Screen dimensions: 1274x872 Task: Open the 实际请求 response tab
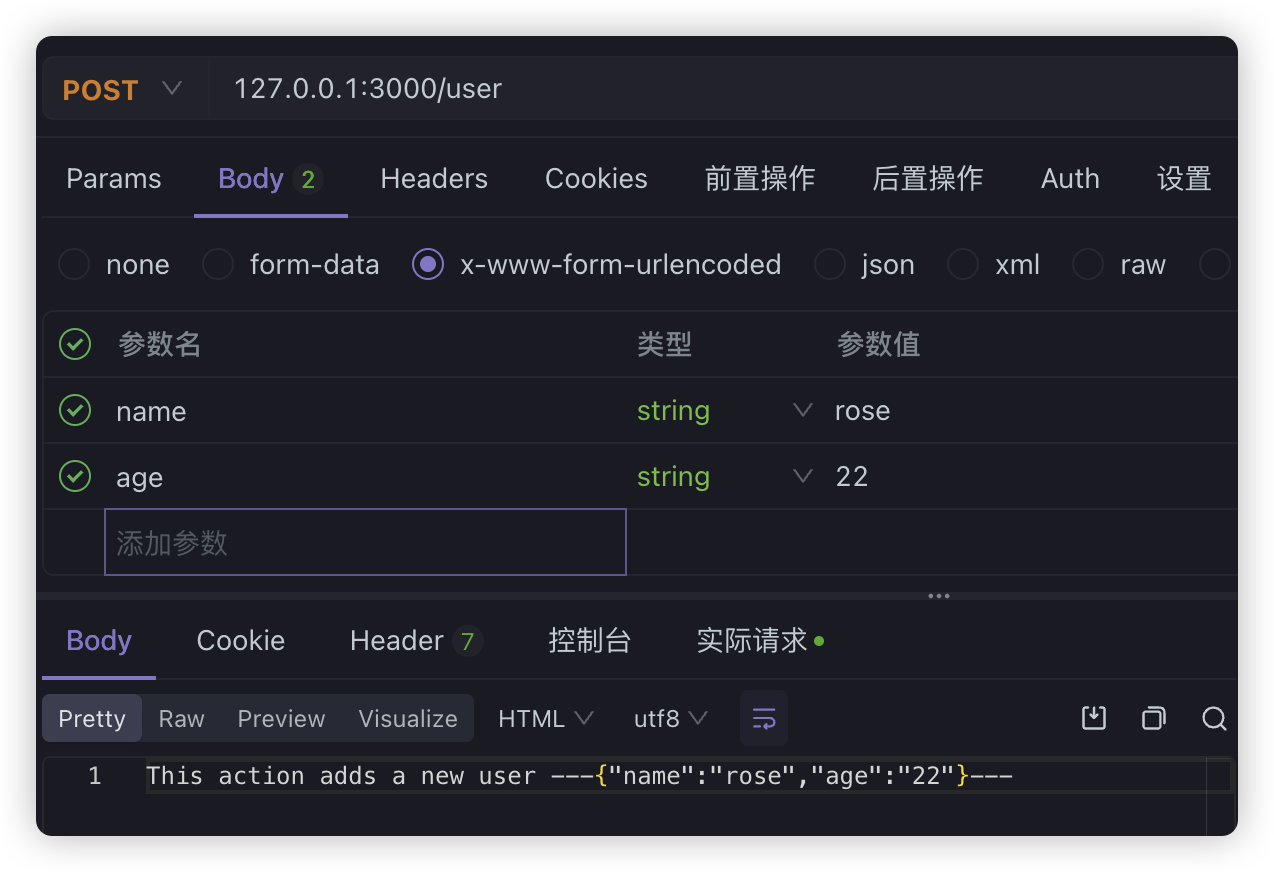(x=751, y=640)
